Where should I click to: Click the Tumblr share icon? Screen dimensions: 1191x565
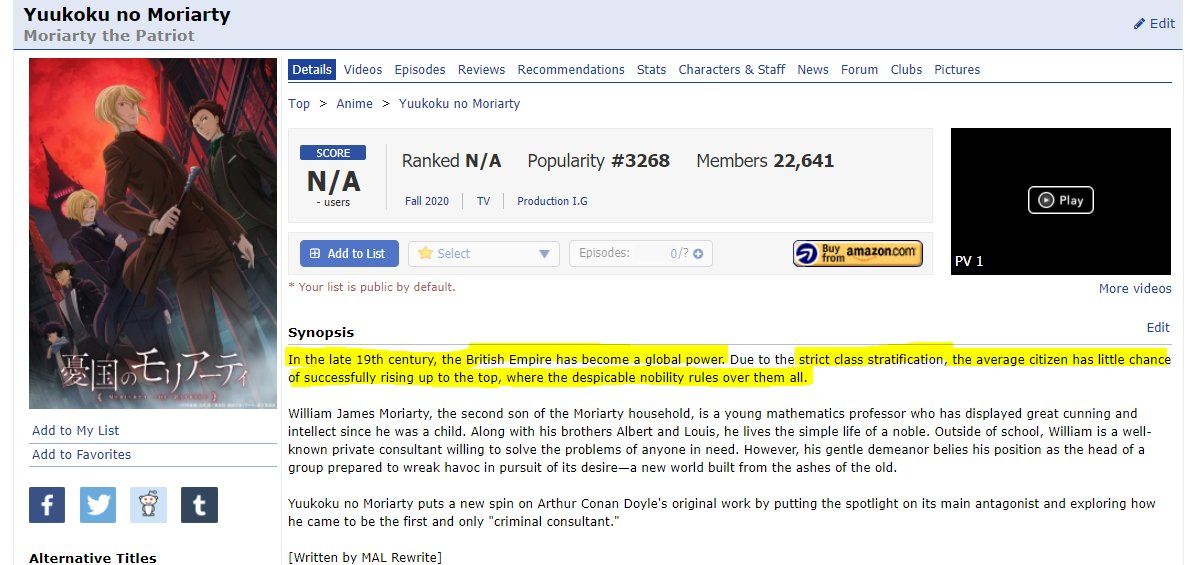coord(199,505)
